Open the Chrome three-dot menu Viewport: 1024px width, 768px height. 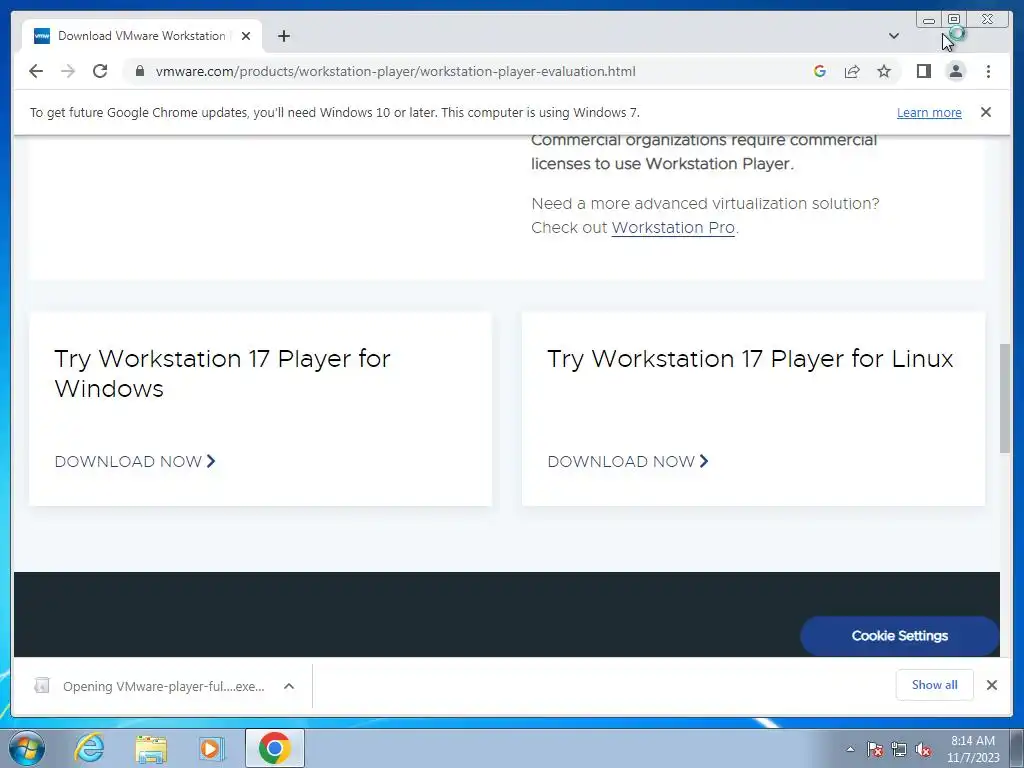988,71
